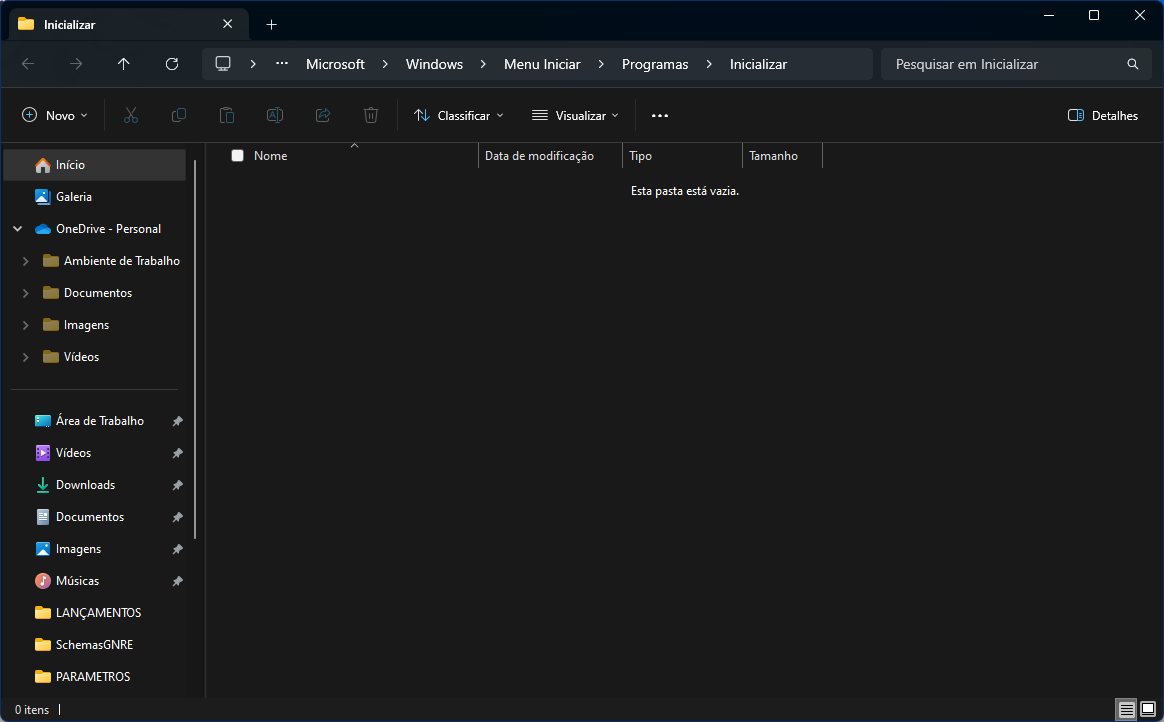
Task: Click the search magnifier icon
Action: [x=1133, y=64]
